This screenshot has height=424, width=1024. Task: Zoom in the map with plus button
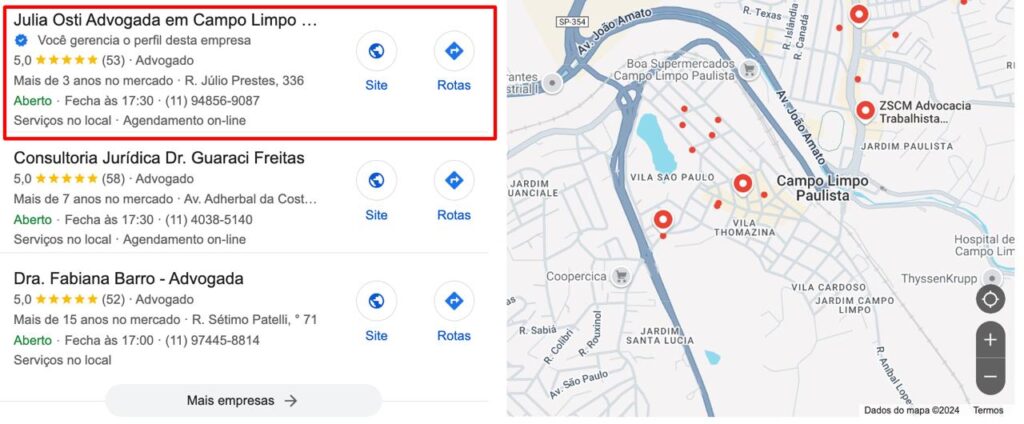(990, 340)
